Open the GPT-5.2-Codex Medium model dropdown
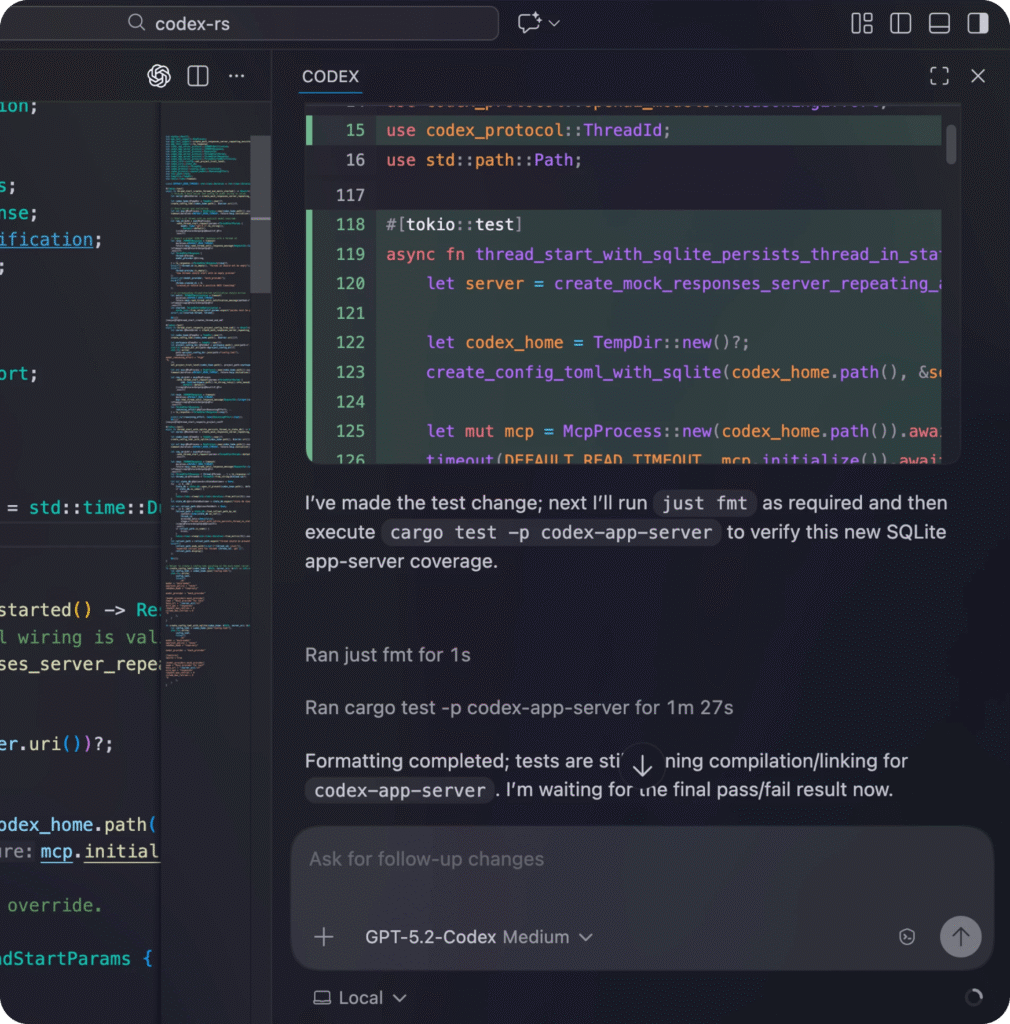Image resolution: width=1010 pixels, height=1024 pixels. pos(479,937)
